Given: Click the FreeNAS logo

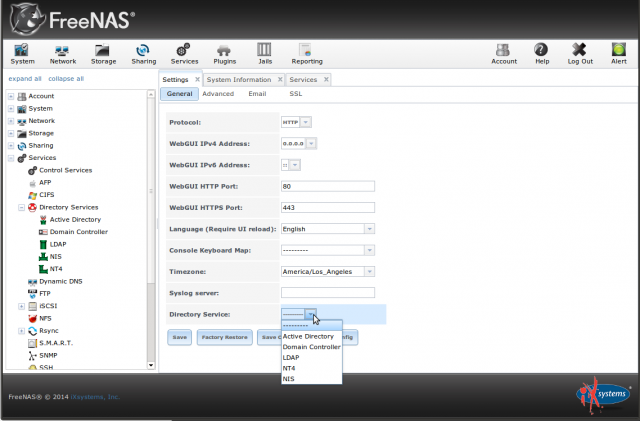Looking at the screenshot, I should (72, 20).
